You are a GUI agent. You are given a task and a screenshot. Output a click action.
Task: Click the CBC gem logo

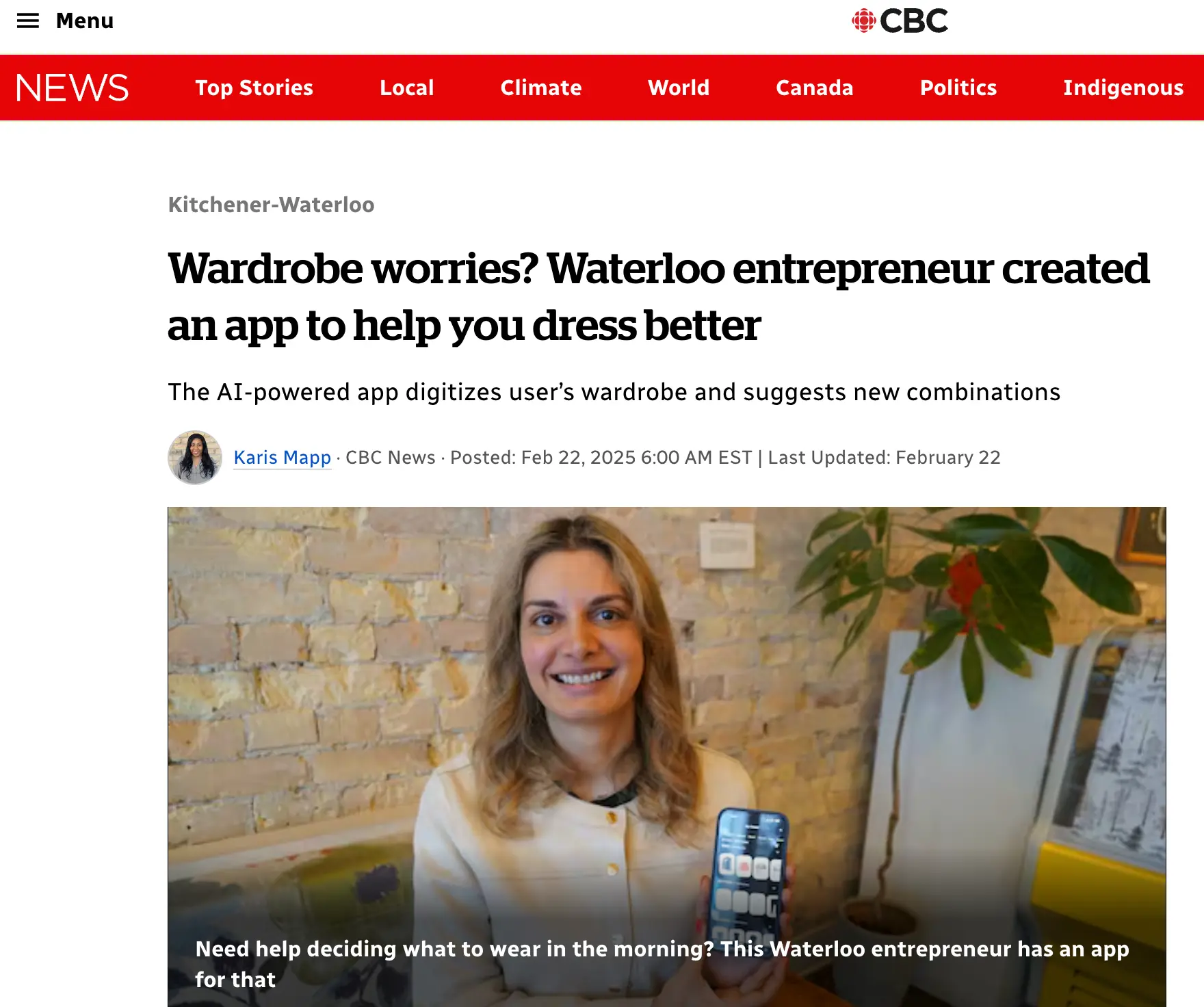point(863,21)
